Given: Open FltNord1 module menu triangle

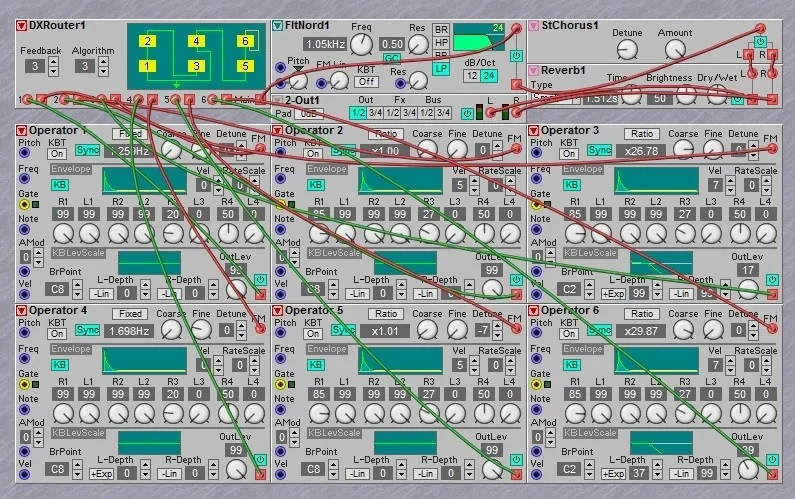Looking at the screenshot, I should coord(277,25).
